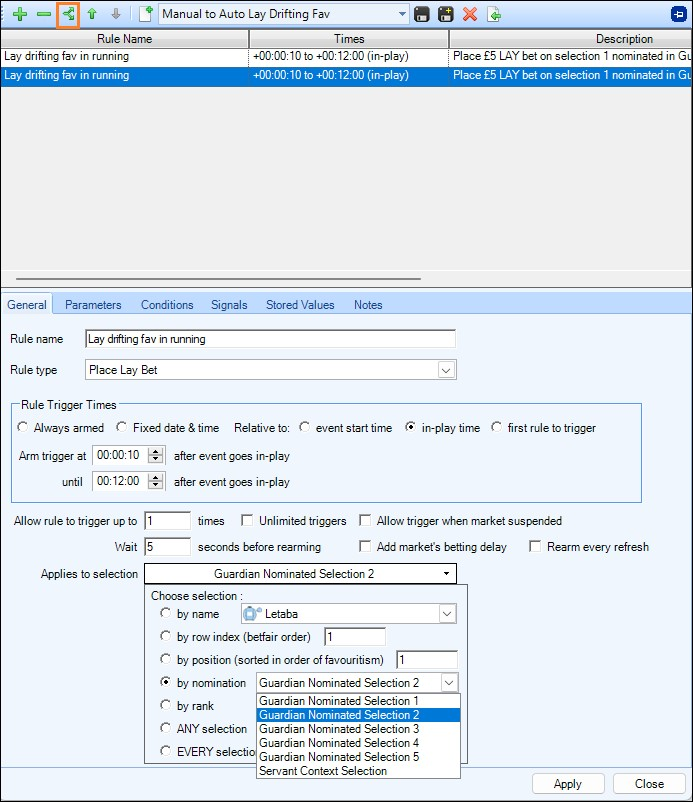
Task: Choose the Fixed date & time option
Action: coord(122,427)
